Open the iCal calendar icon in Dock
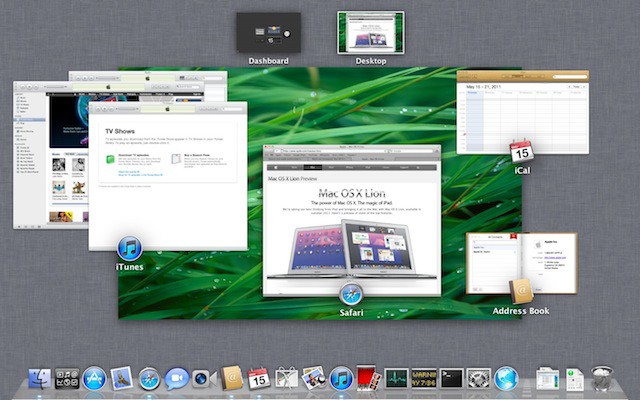The height and width of the screenshot is (400, 640). [259, 378]
